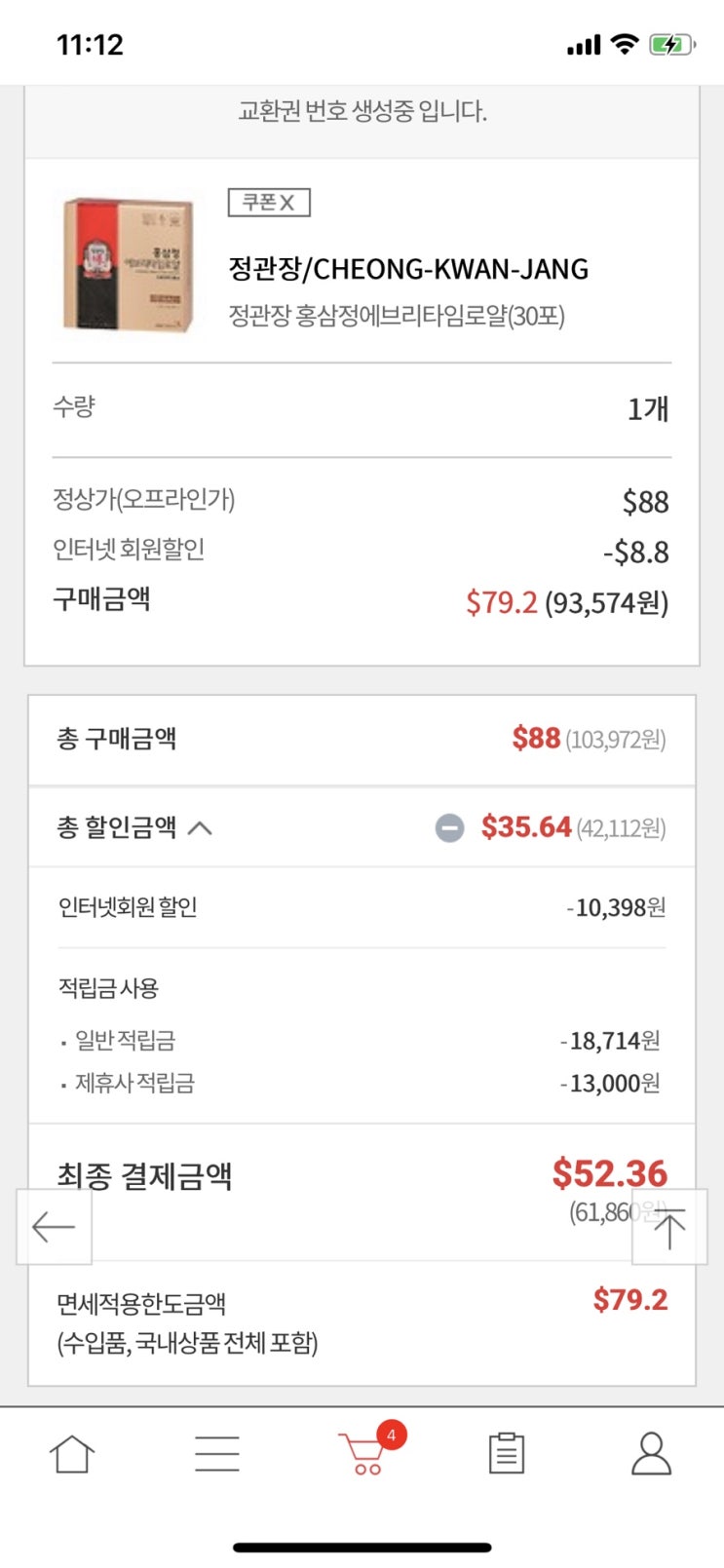The image size is (724, 1568).
Task: Open the shopping cart icon
Action: point(361,1454)
